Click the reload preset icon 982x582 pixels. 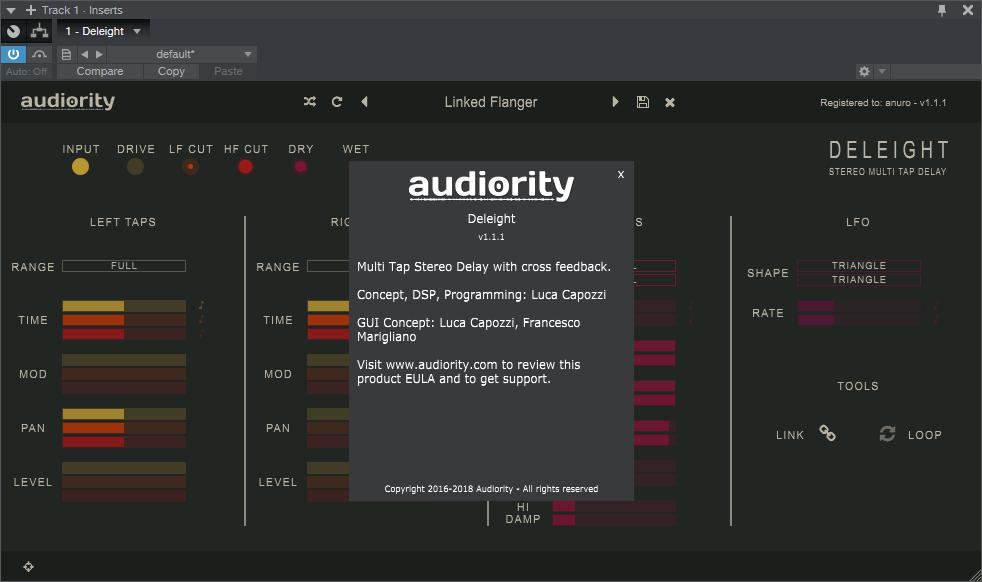(x=337, y=101)
